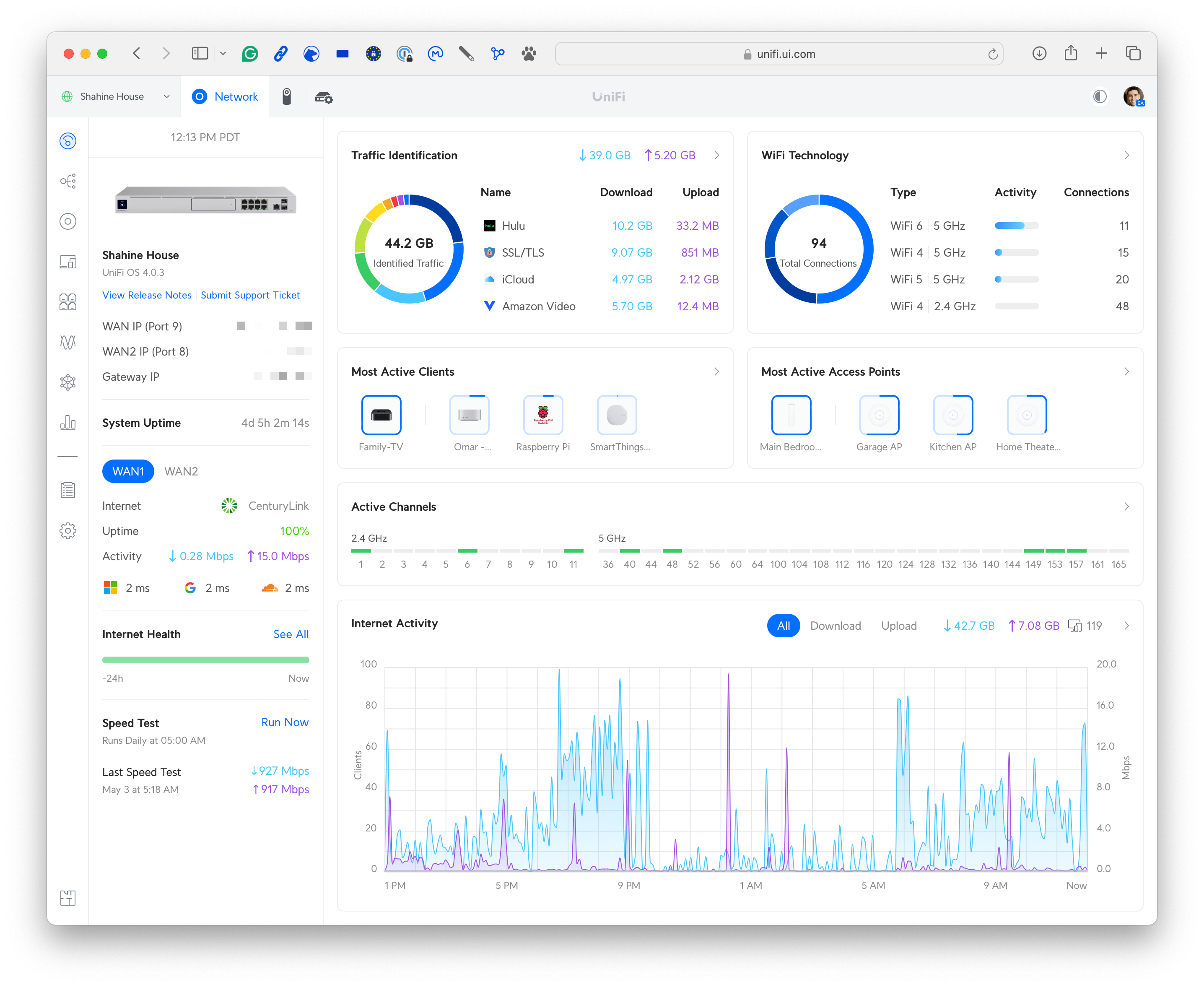Click the unifi.ui.com address bar
Image resolution: width=1204 pixels, height=987 pixels.
779,54
